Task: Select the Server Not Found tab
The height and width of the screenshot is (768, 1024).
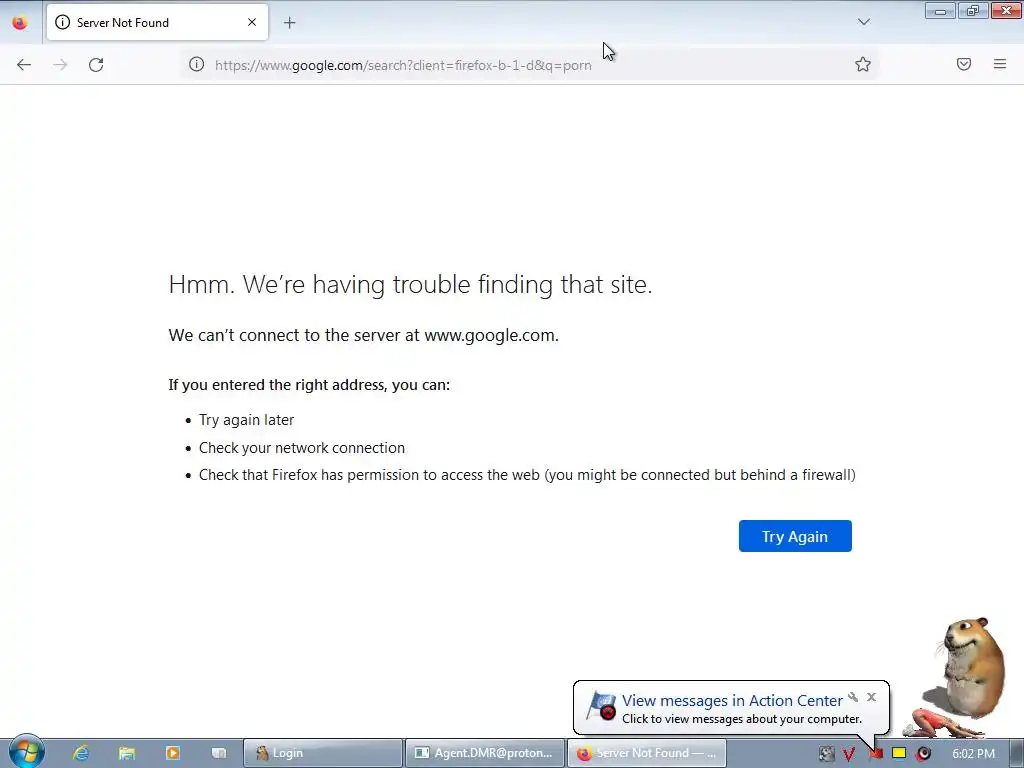Action: [x=157, y=22]
